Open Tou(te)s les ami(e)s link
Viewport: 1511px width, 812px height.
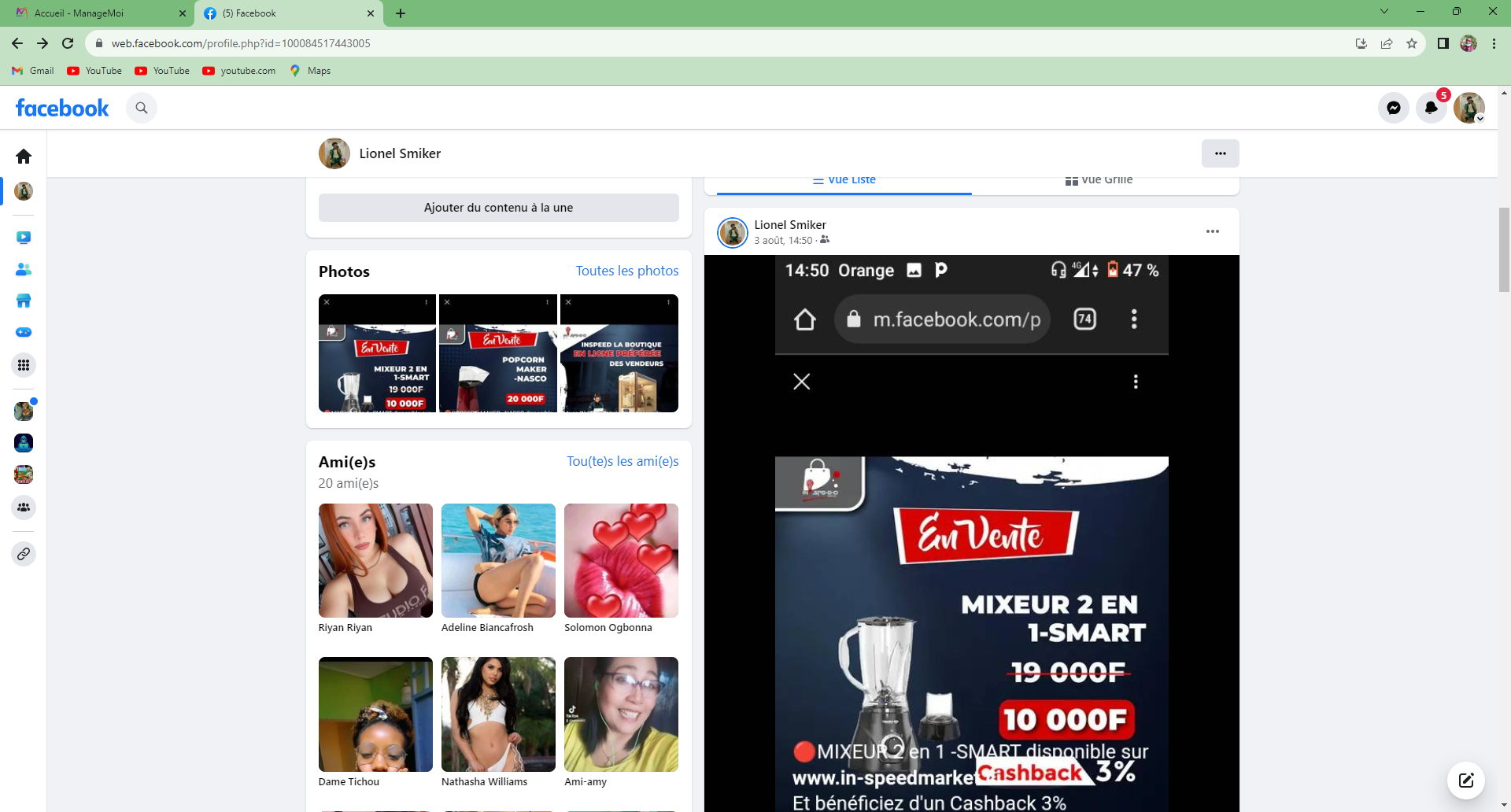click(622, 461)
